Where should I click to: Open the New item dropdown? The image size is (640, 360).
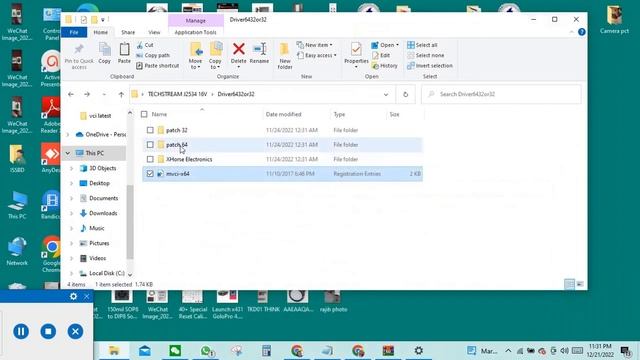pyautogui.click(x=314, y=45)
